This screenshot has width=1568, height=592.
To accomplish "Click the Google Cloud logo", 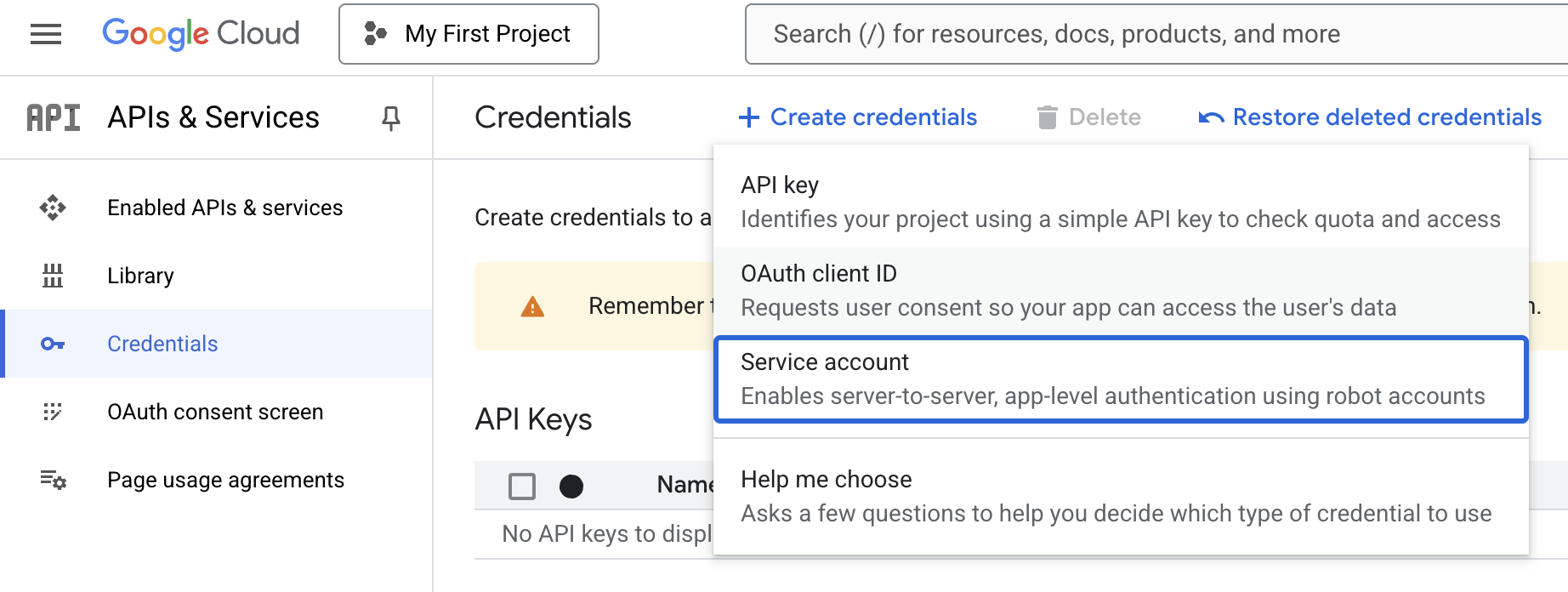I will coord(201,33).
